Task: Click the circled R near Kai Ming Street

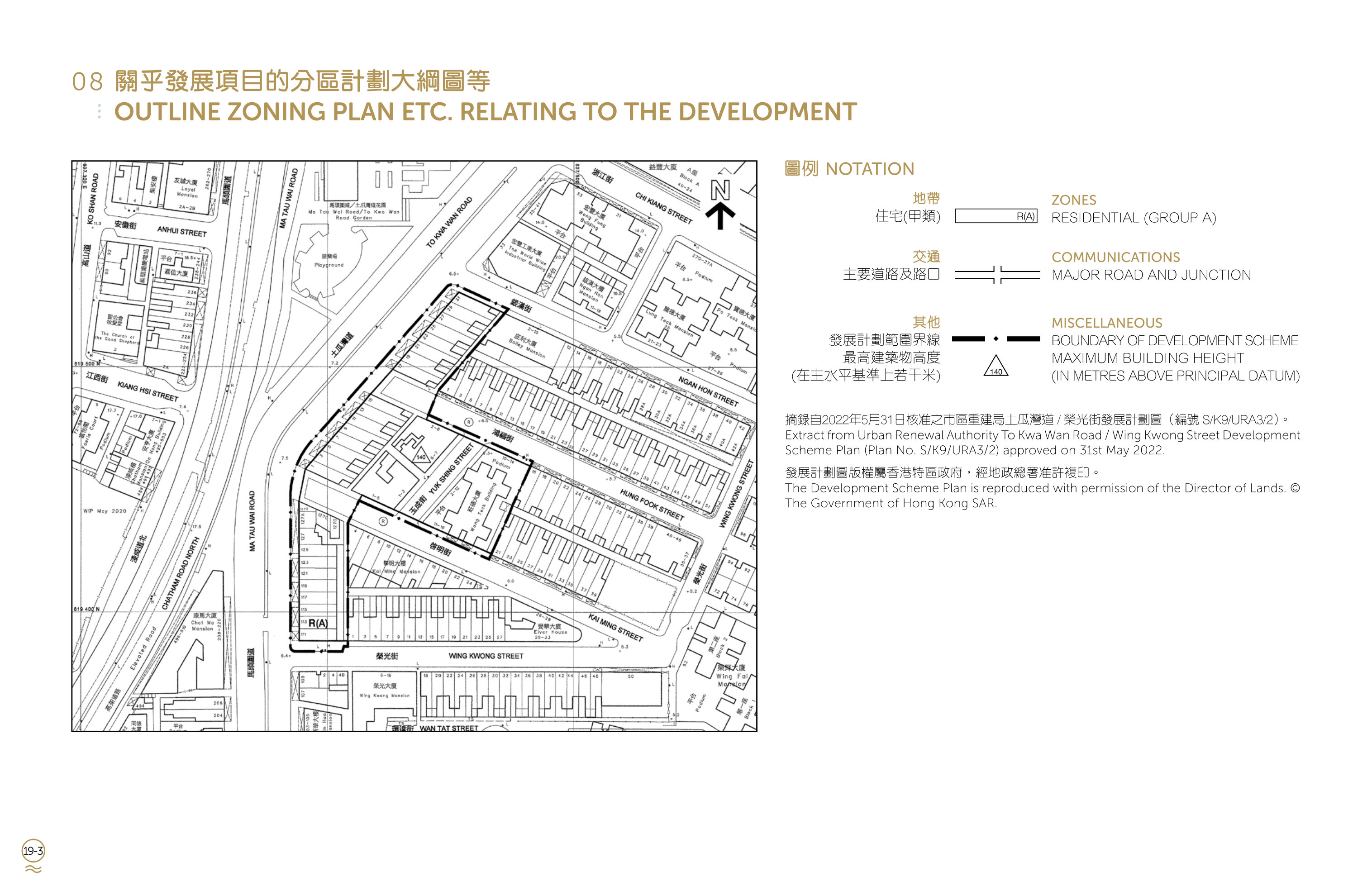Action: [383, 522]
